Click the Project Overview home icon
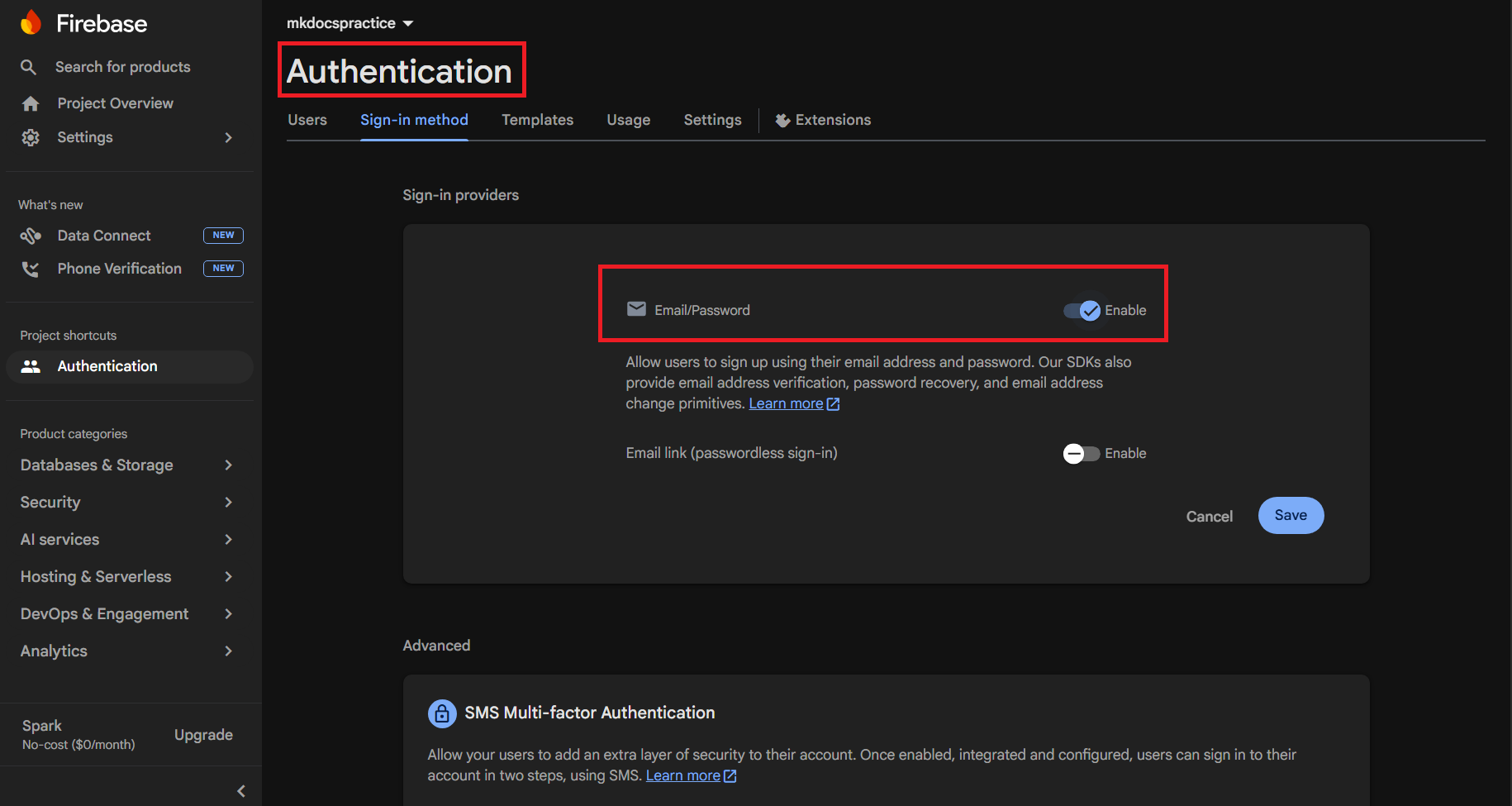Image resolution: width=1512 pixels, height=806 pixels. pyautogui.click(x=30, y=103)
